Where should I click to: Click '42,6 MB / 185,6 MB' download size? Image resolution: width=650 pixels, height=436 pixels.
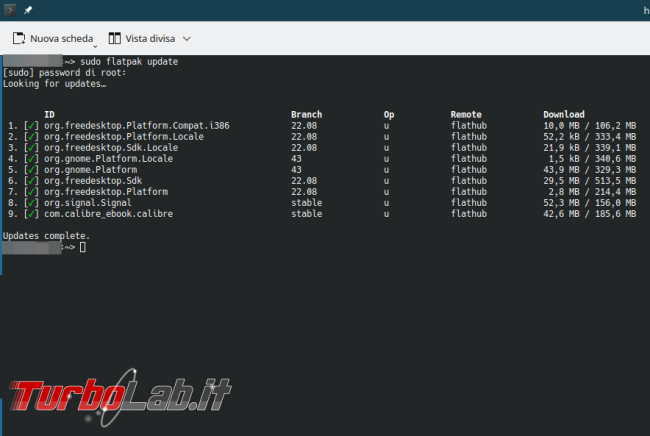(x=589, y=214)
